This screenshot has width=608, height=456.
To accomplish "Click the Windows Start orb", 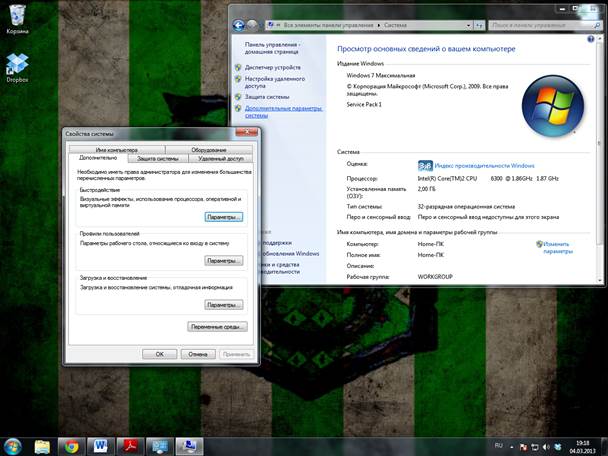I will [13, 447].
